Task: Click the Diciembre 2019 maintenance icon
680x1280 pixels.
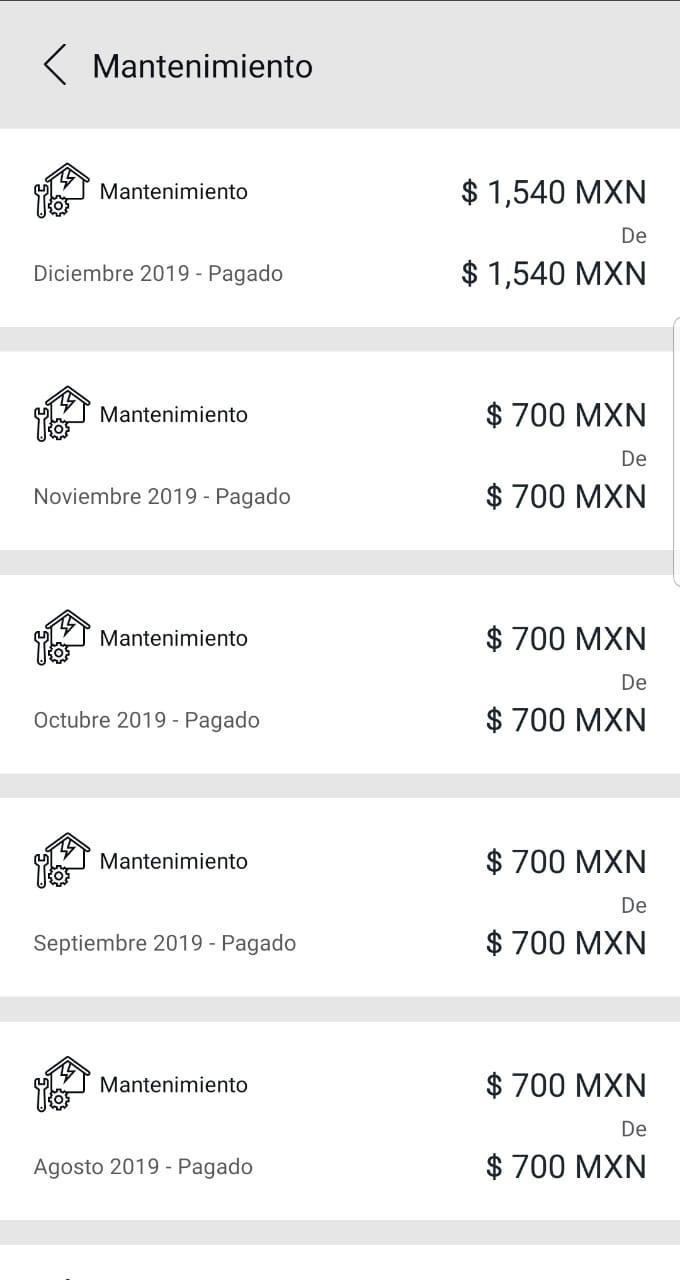Action: click(x=61, y=191)
